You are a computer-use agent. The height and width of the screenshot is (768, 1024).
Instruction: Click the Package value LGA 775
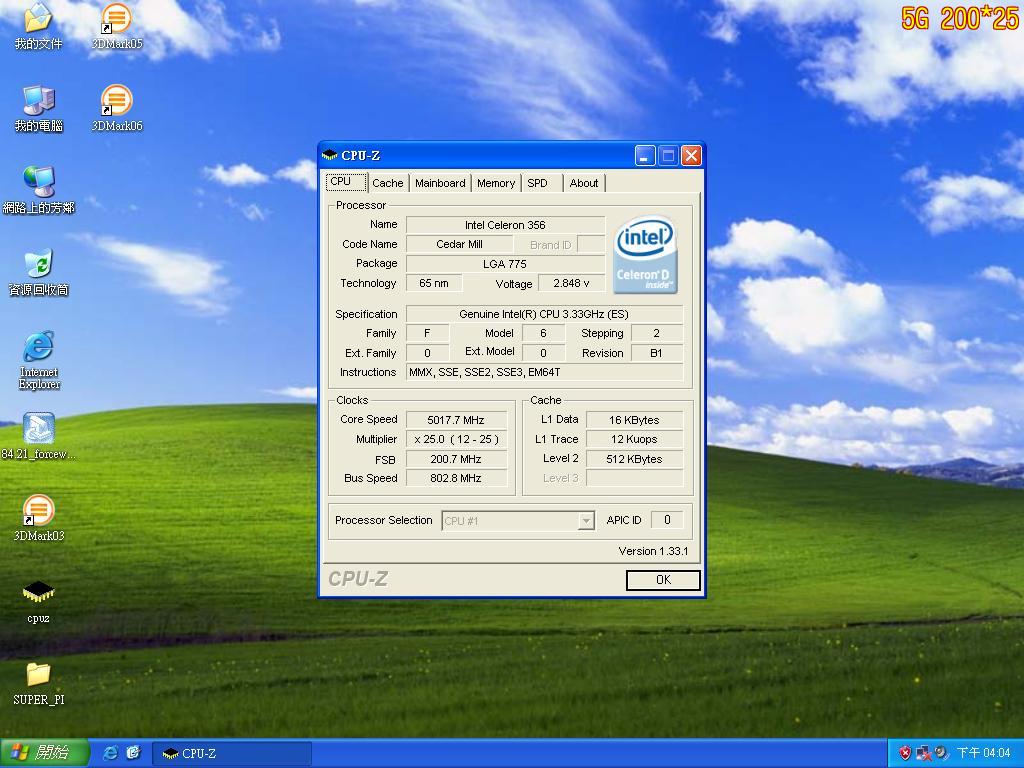505,264
